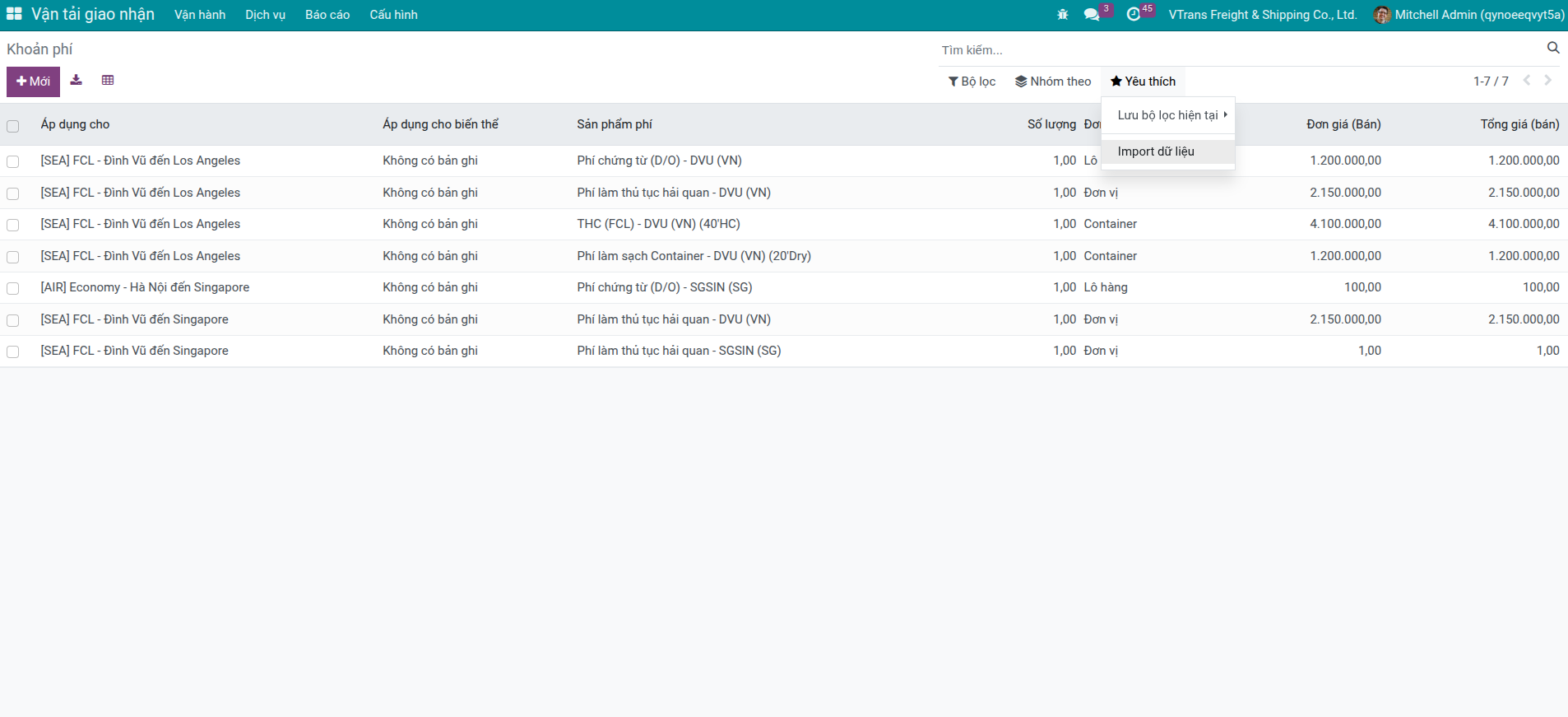Click the spreadsheet grid view icon

108,81
